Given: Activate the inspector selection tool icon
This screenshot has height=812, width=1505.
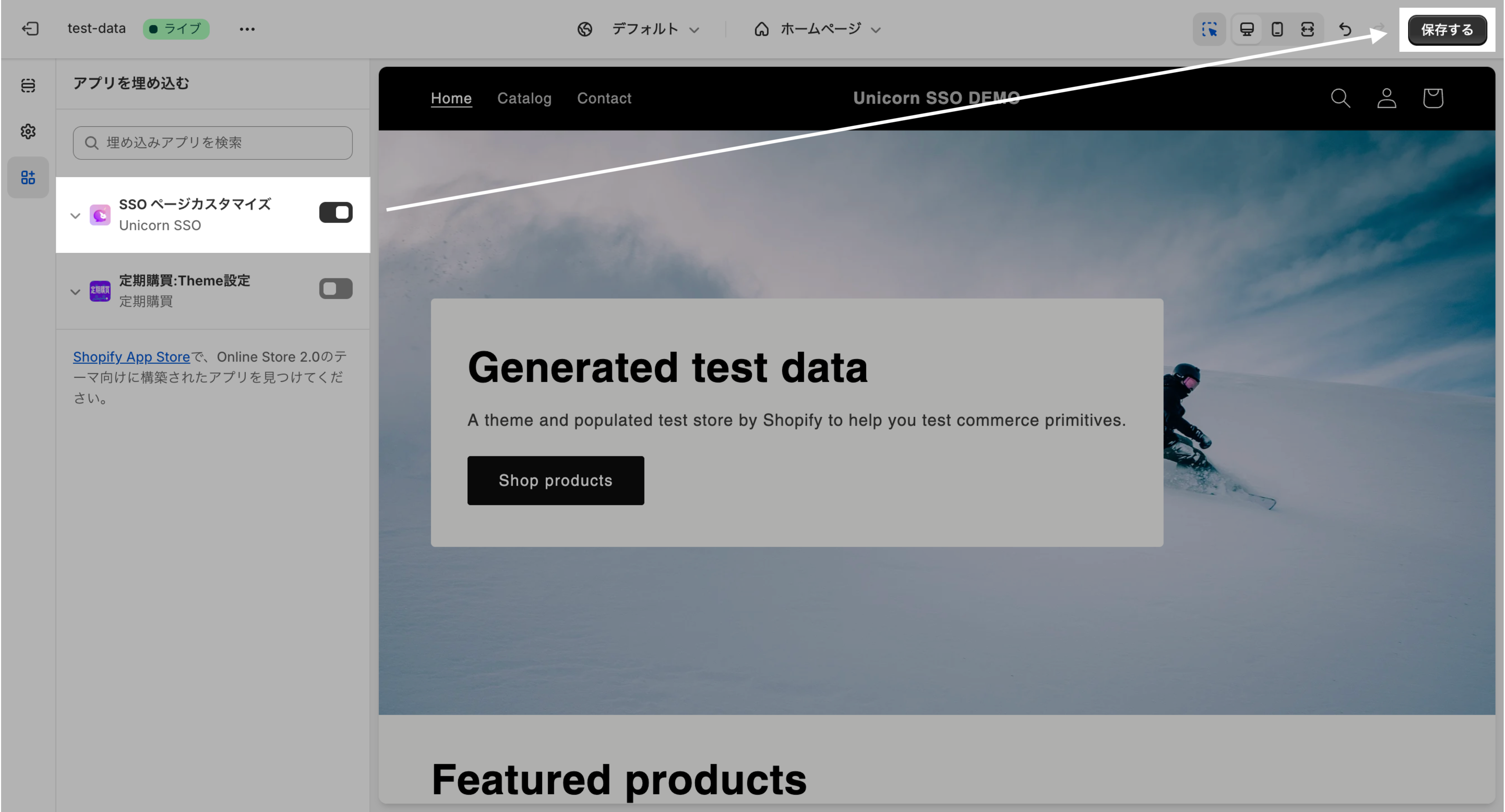Looking at the screenshot, I should (x=1209, y=29).
